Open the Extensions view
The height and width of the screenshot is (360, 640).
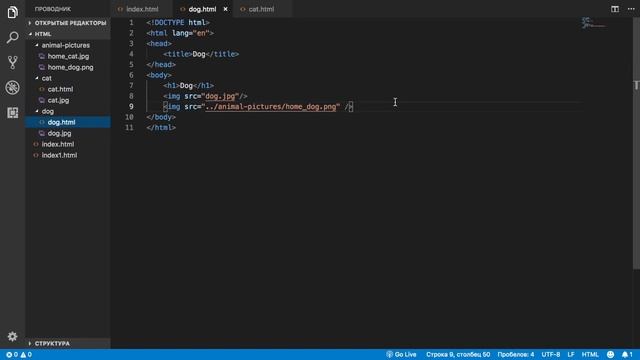point(12,113)
